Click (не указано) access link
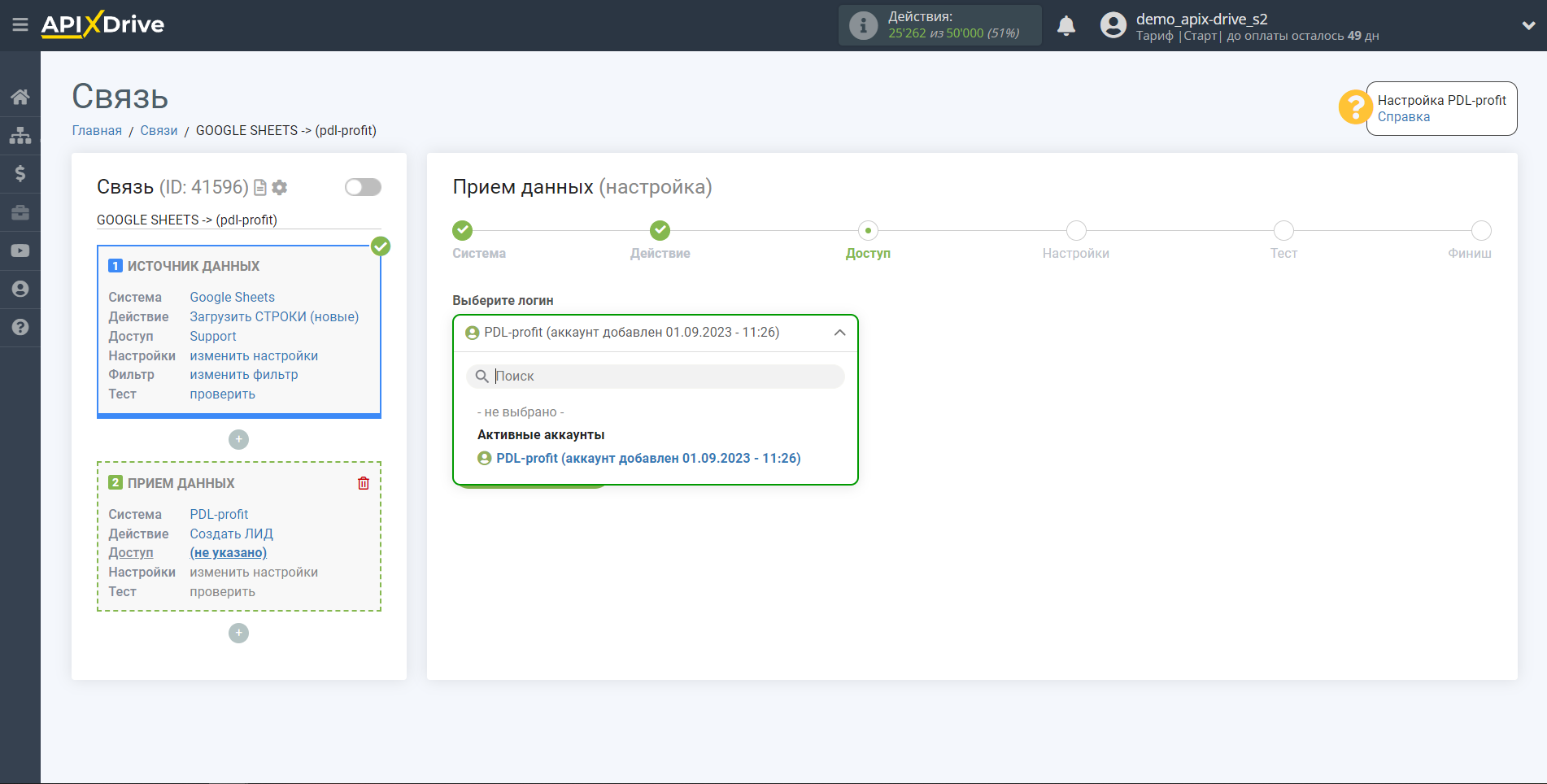 click(x=228, y=553)
